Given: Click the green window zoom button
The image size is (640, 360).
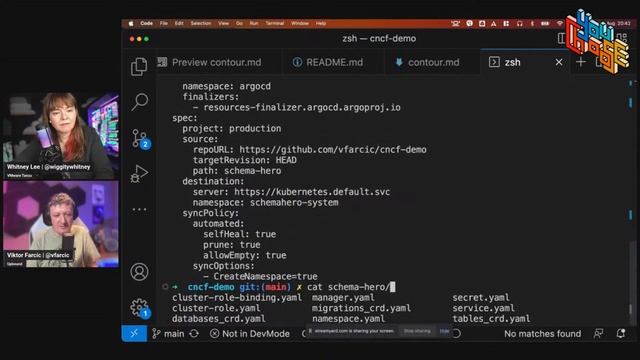Looking at the screenshot, I should [x=147, y=39].
